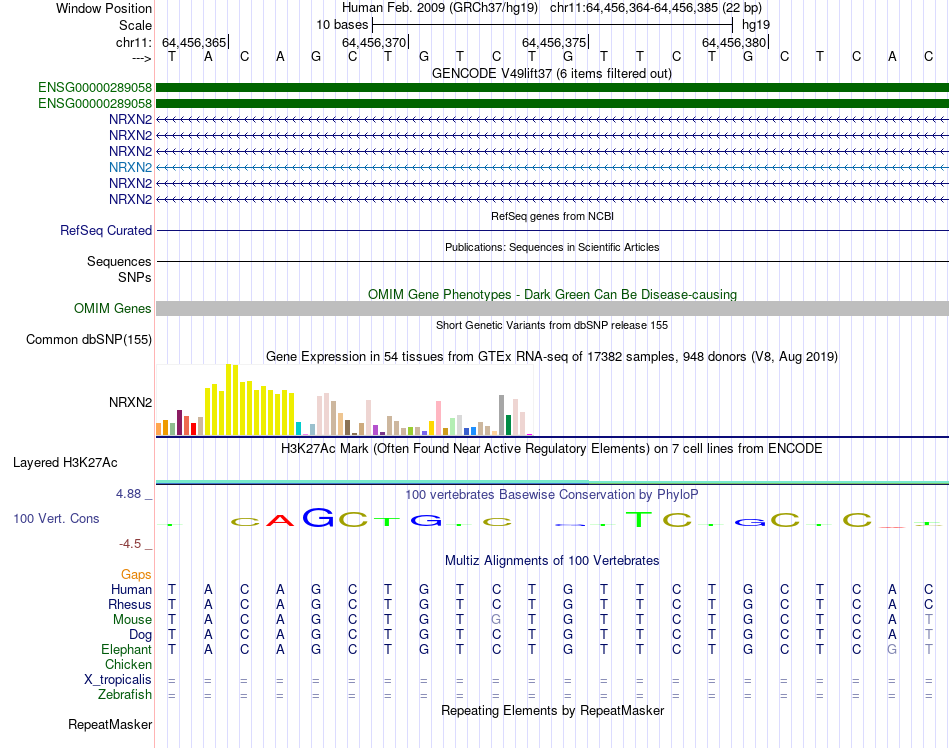Viewport: 950px width, 748px height.
Task: Click the upper ENSG00000289058 track label
Action: tap(95, 88)
